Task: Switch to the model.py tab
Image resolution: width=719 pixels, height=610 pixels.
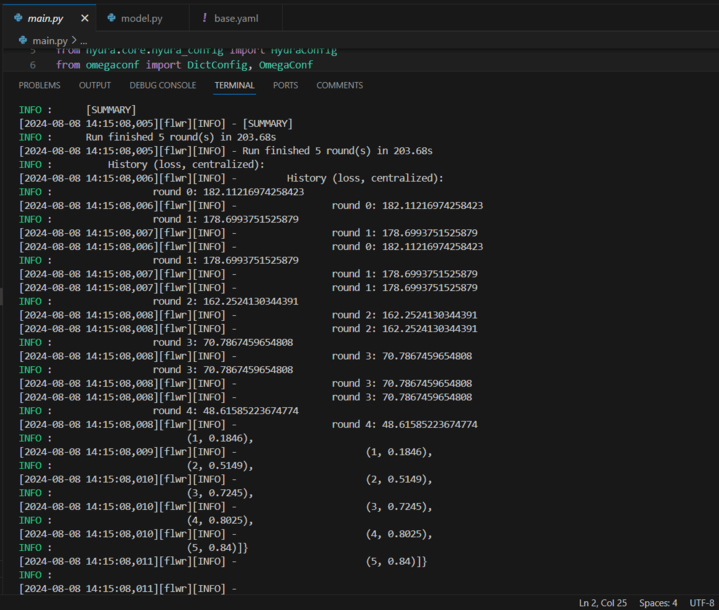Action: (140, 18)
